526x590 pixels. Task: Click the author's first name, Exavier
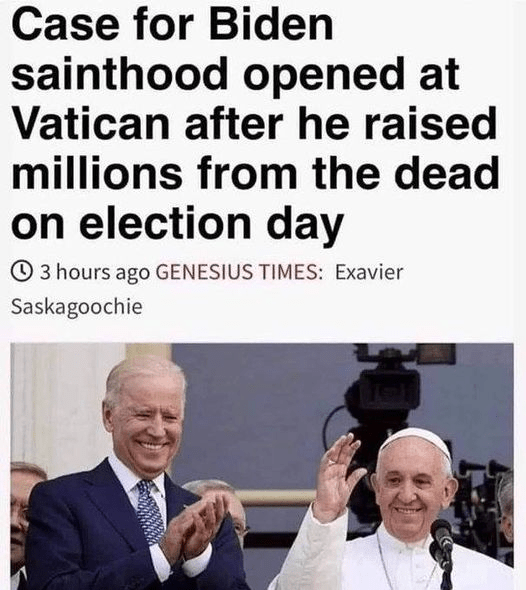pos(369,272)
